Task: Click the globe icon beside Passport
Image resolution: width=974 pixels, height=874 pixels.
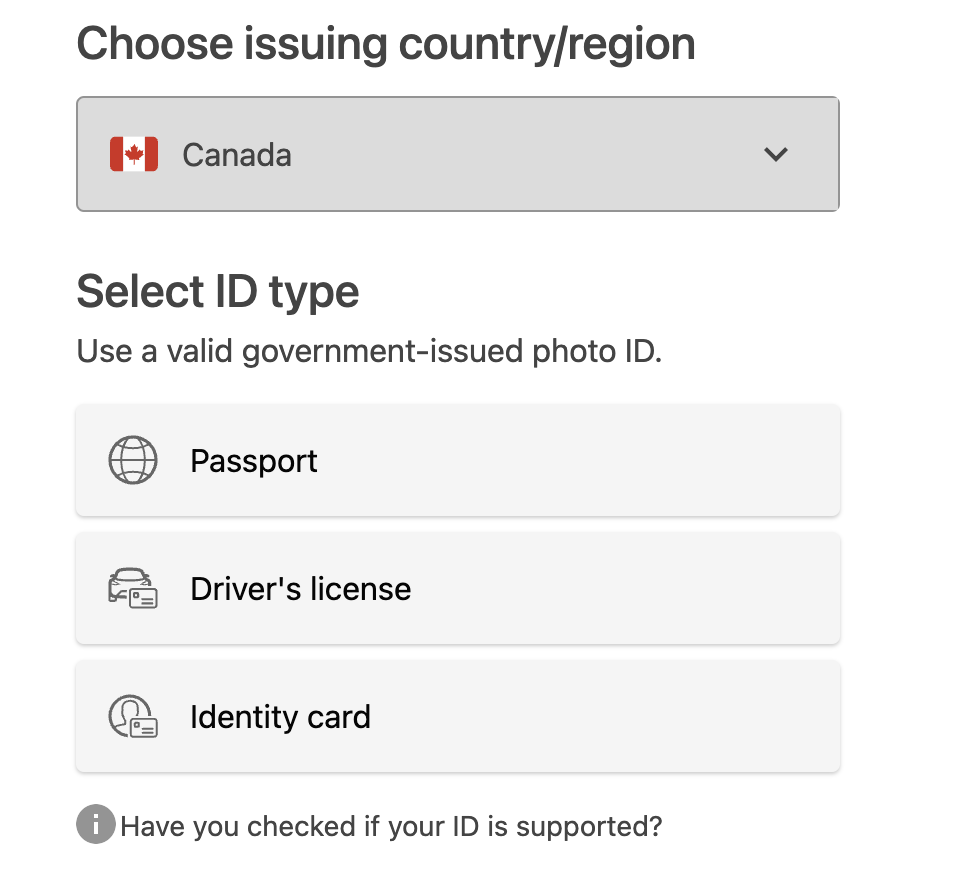Action: coord(133,460)
